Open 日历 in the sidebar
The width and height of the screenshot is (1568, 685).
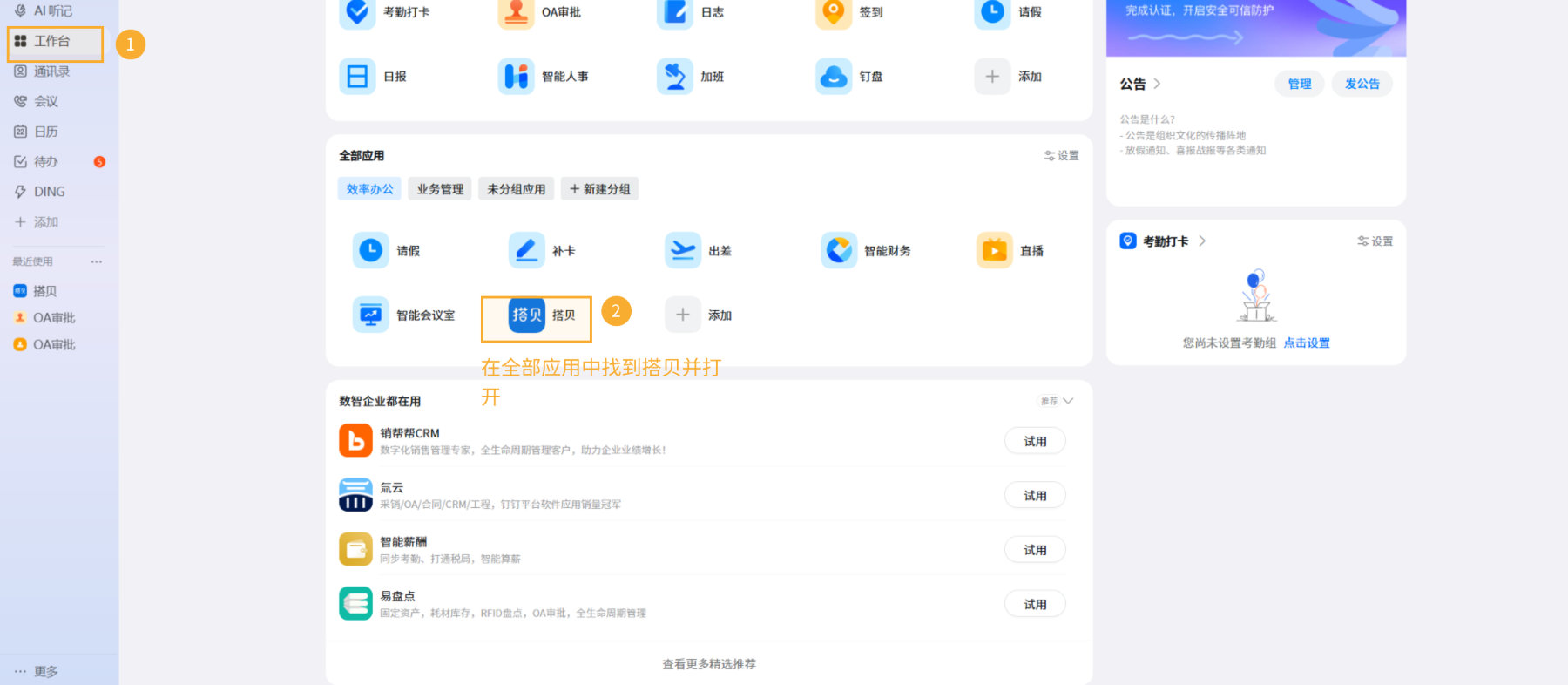tap(37, 132)
